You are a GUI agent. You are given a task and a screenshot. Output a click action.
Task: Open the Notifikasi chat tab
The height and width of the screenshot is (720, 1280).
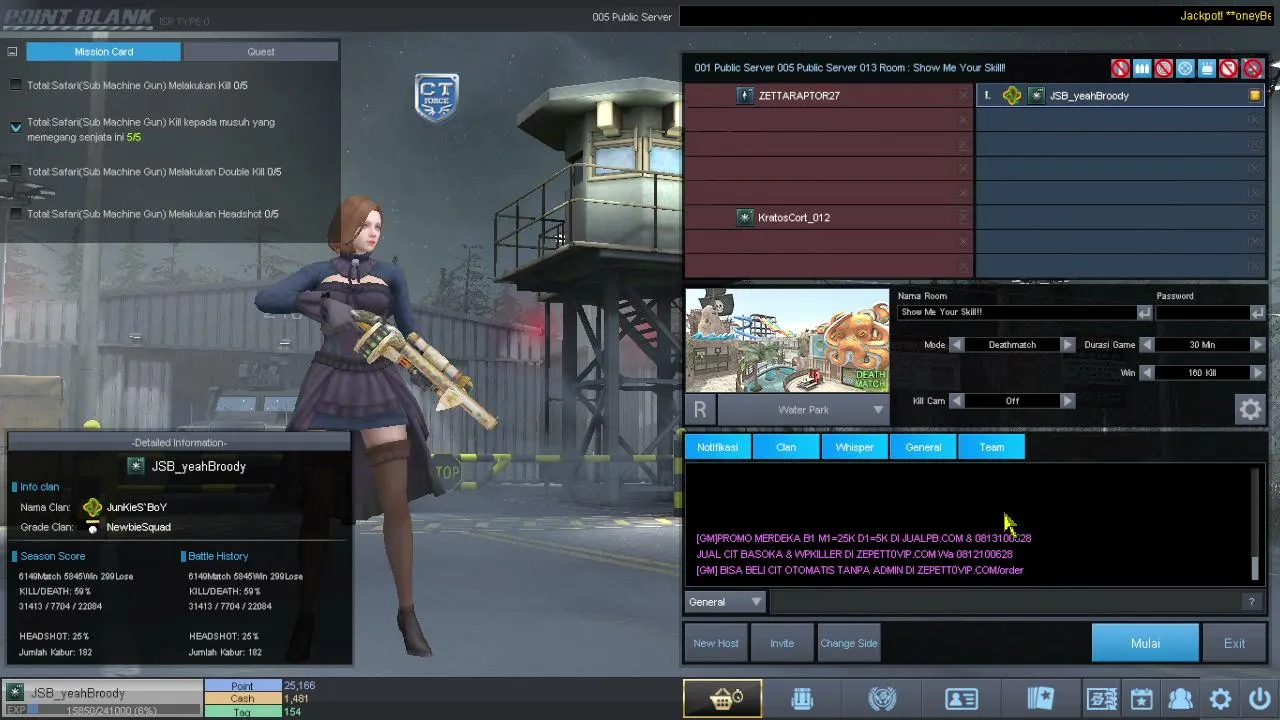point(718,447)
